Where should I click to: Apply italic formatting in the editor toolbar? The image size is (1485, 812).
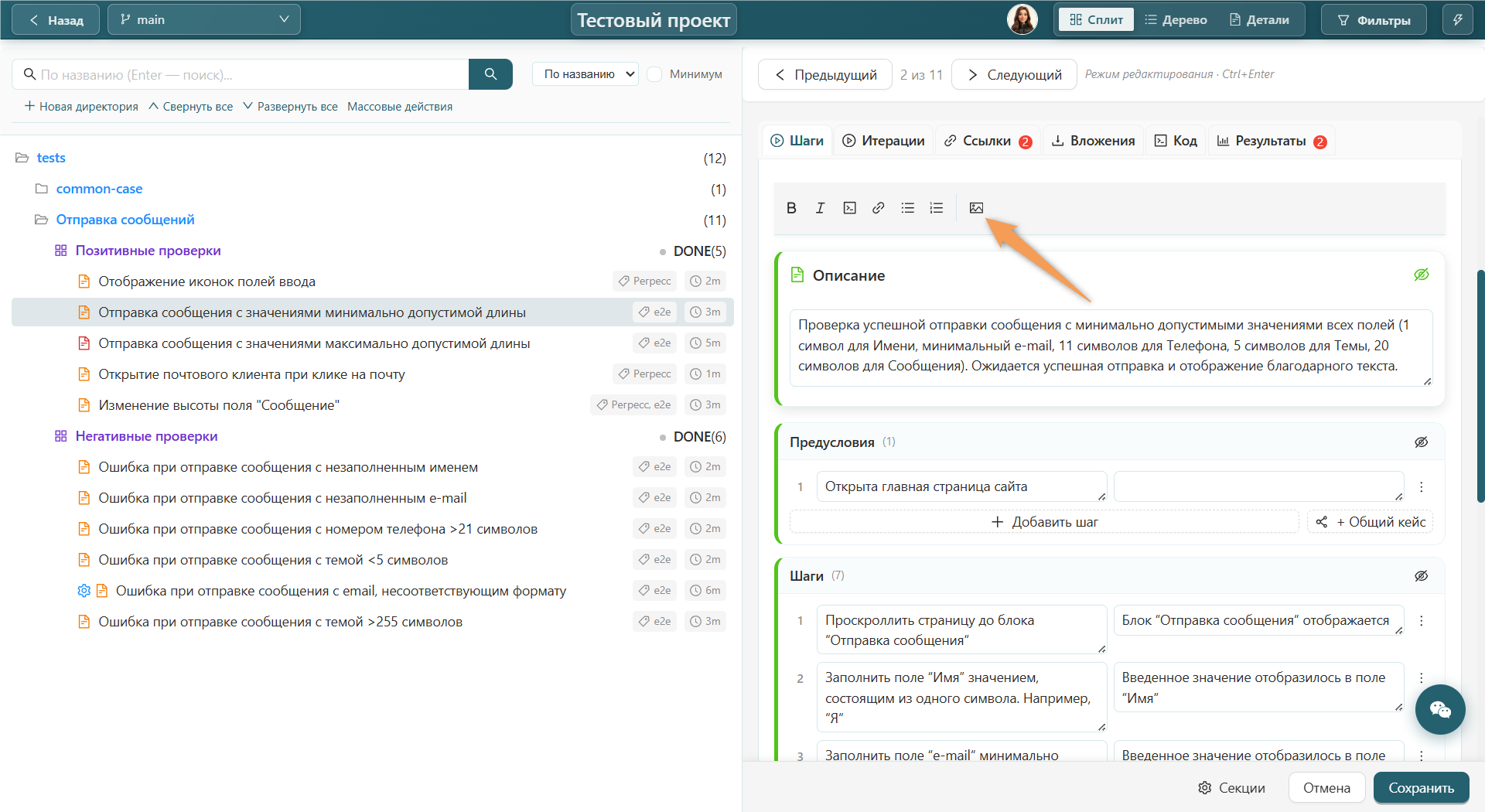pyautogui.click(x=820, y=208)
